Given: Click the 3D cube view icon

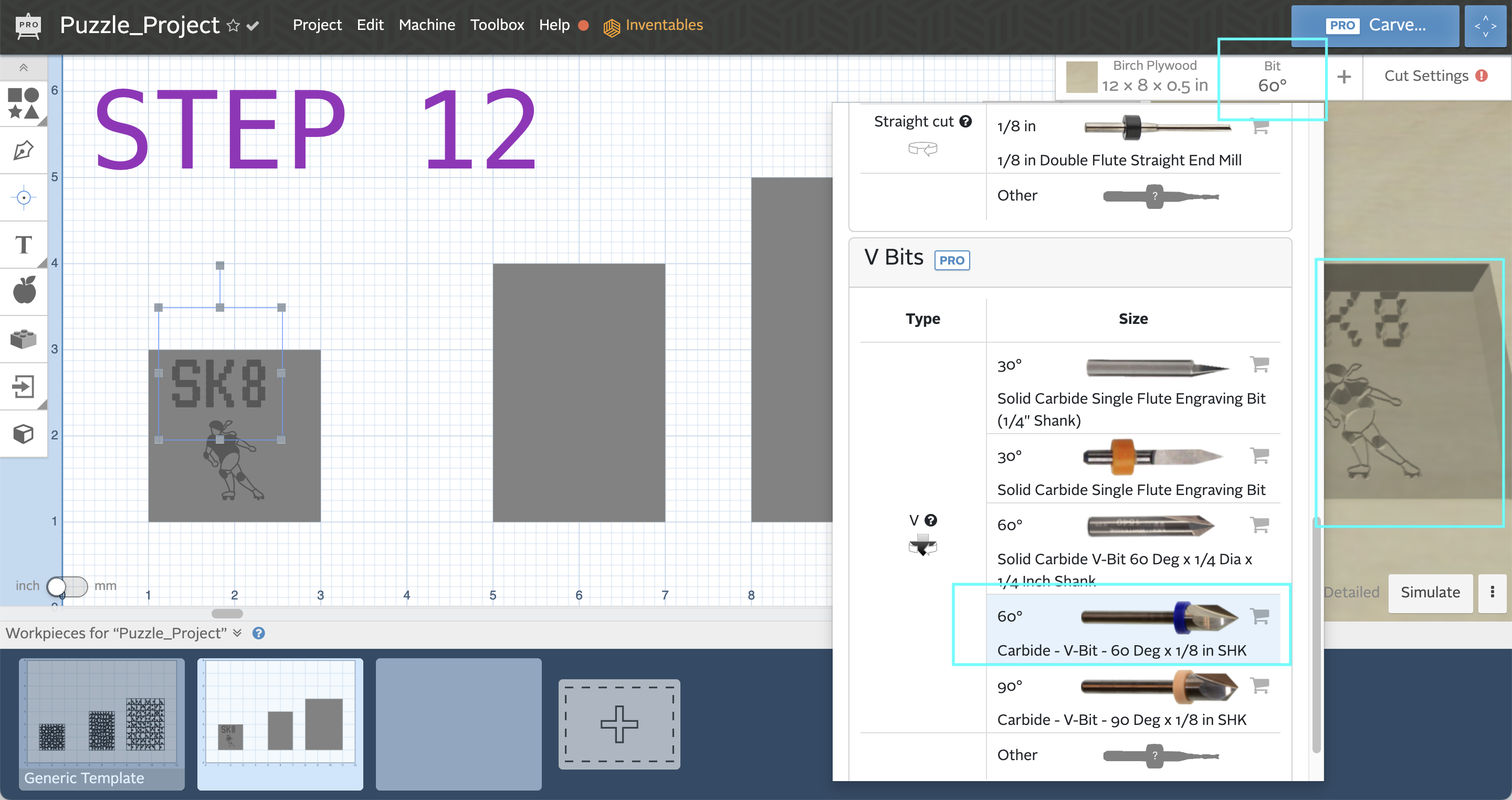Looking at the screenshot, I should pyautogui.click(x=24, y=433).
